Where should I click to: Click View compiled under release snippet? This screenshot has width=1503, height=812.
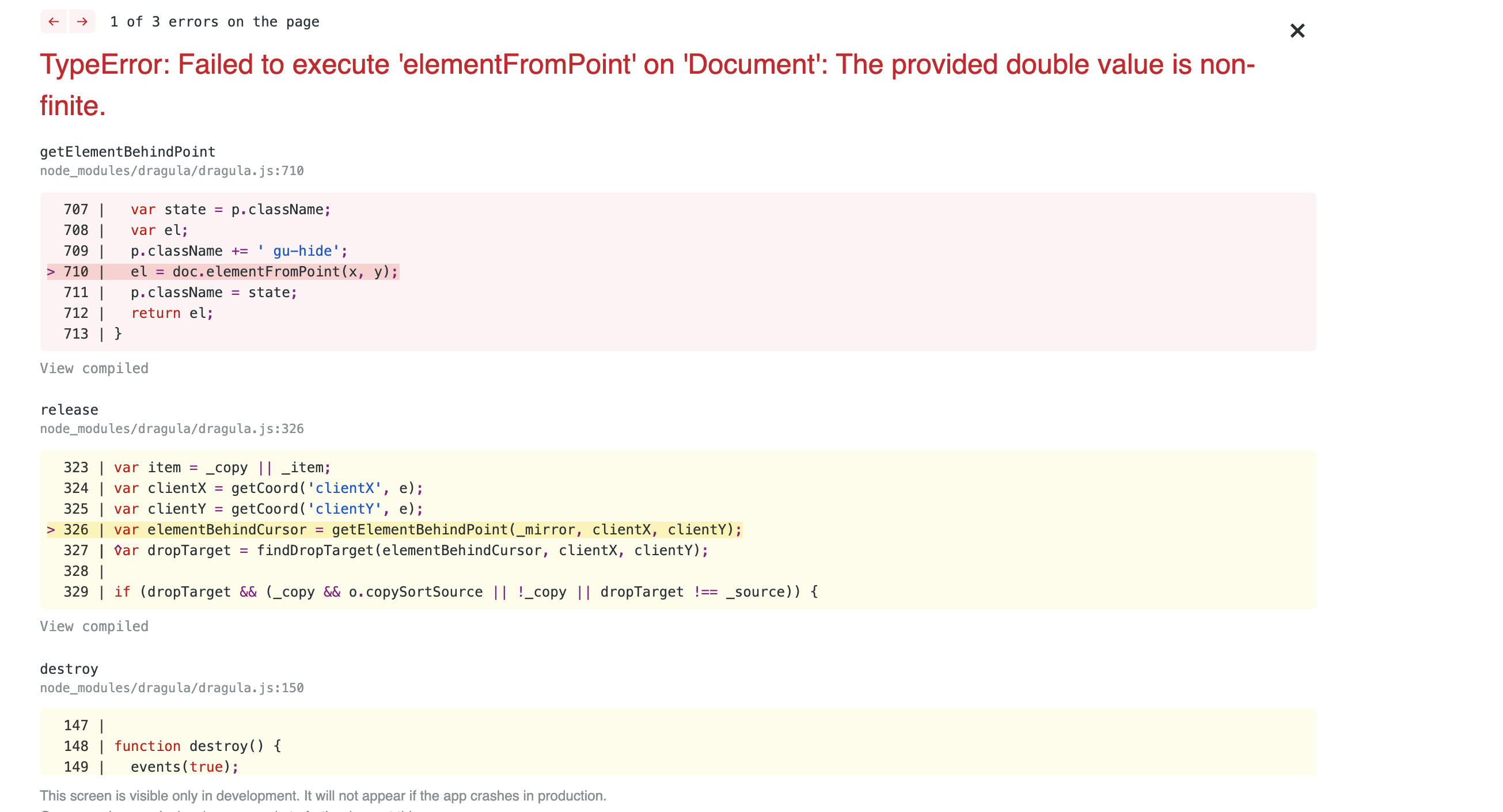(x=94, y=626)
